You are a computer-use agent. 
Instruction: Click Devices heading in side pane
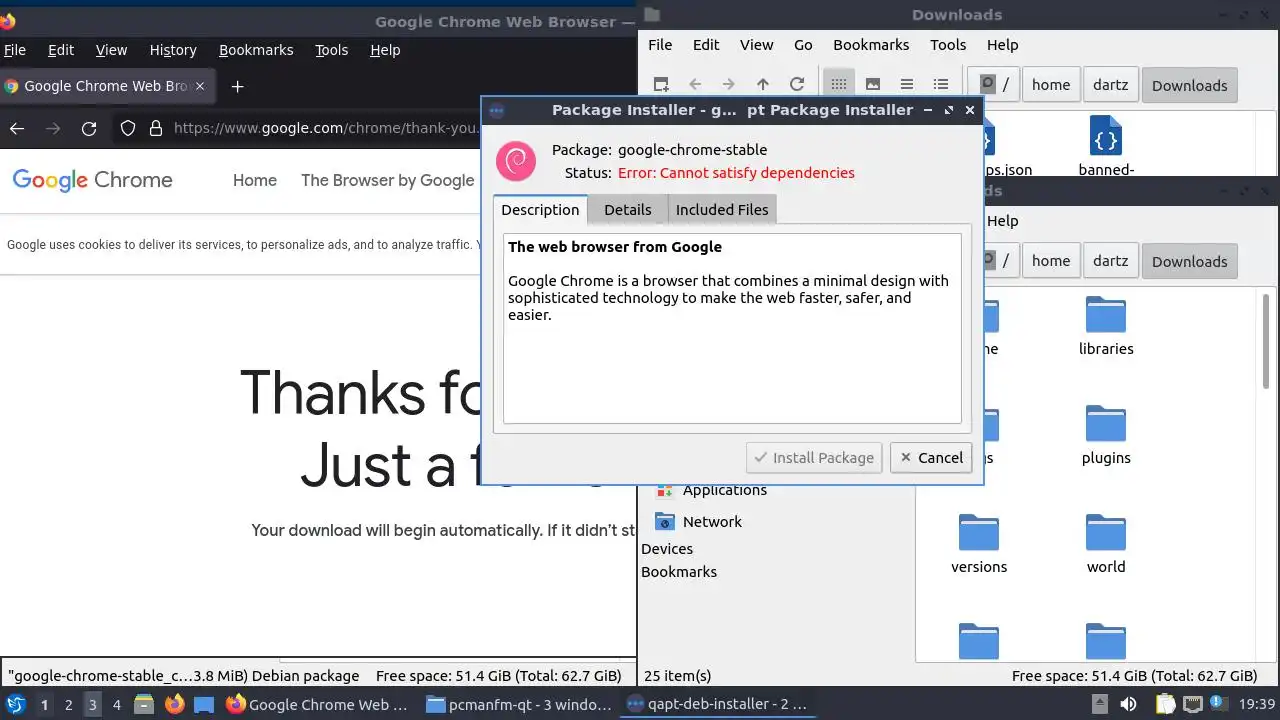667,549
